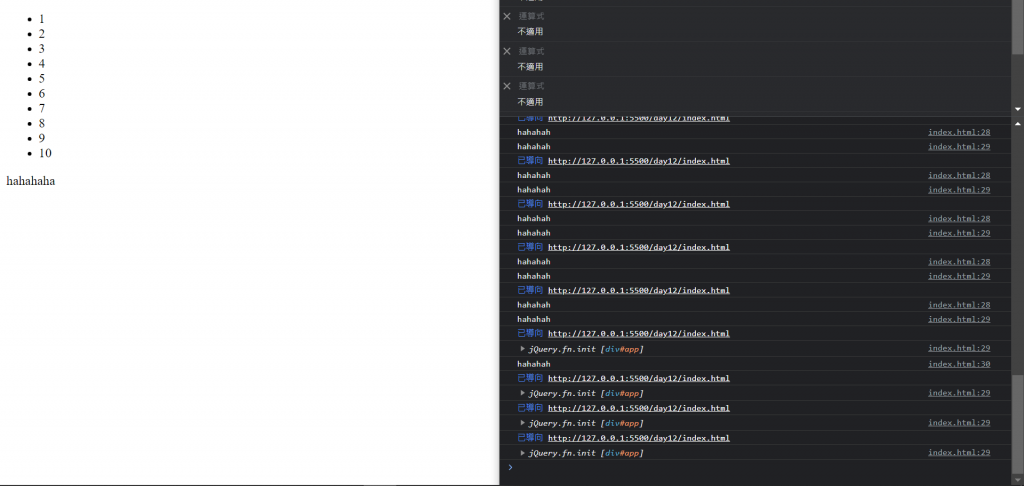Click list item 4 on the page
Viewport: 1024px width, 486px height.
coord(42,64)
